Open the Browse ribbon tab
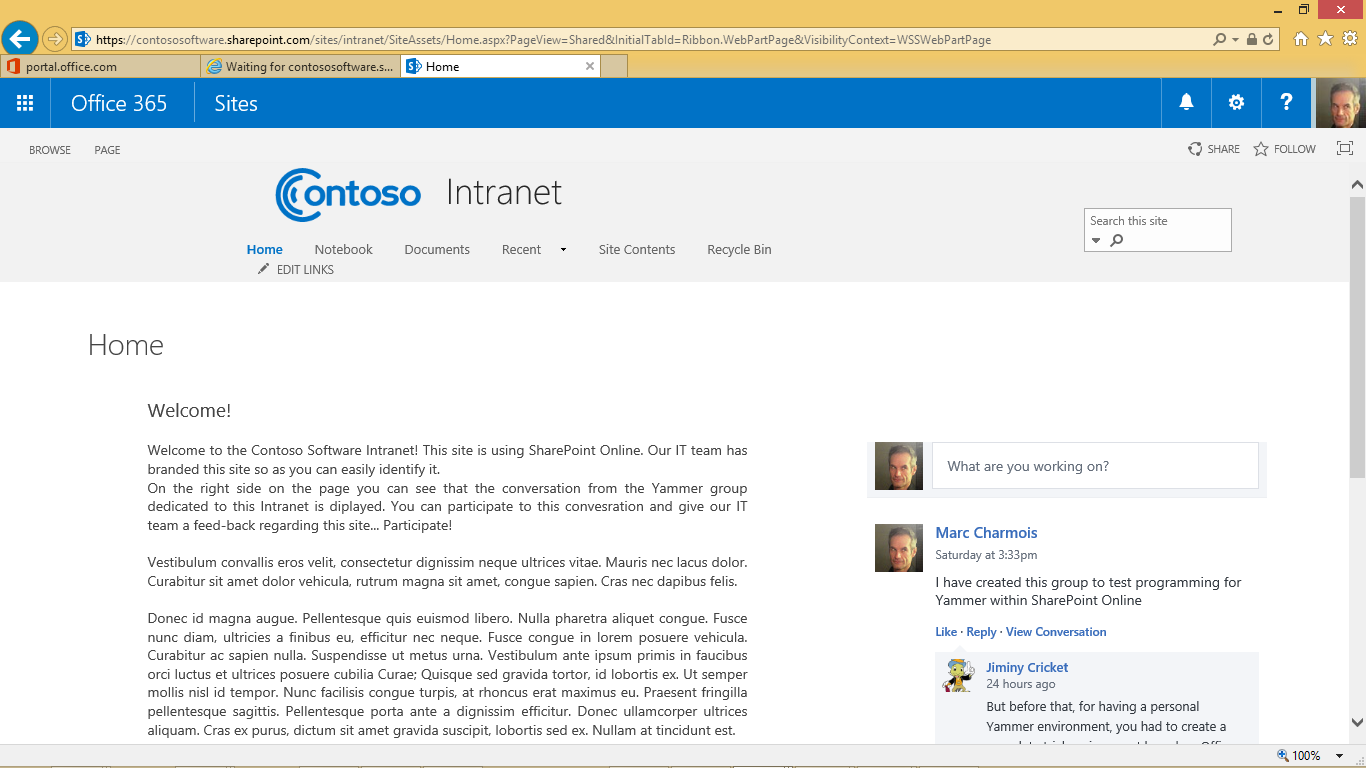Viewport: 1366px width, 768px height. tap(50, 150)
